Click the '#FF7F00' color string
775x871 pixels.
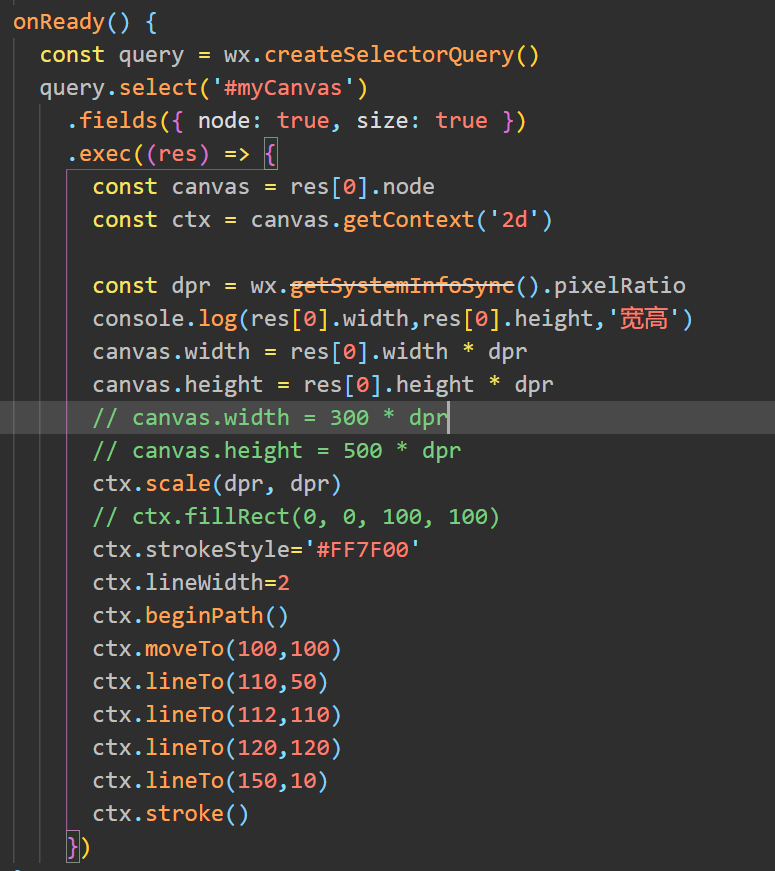pos(362,550)
